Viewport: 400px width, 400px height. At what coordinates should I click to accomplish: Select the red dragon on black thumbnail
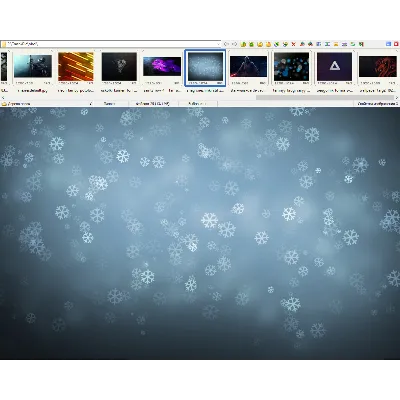(378, 66)
